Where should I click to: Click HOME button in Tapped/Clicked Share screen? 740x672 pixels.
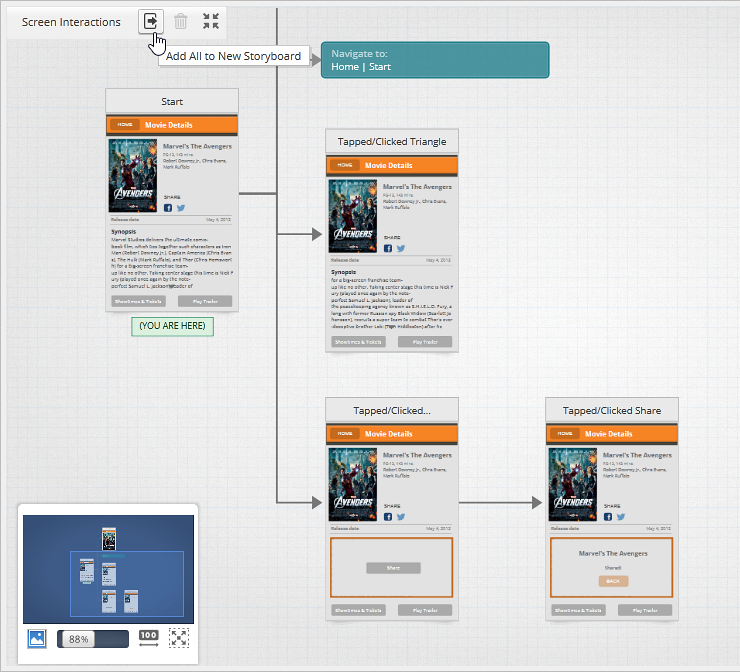tap(564, 434)
